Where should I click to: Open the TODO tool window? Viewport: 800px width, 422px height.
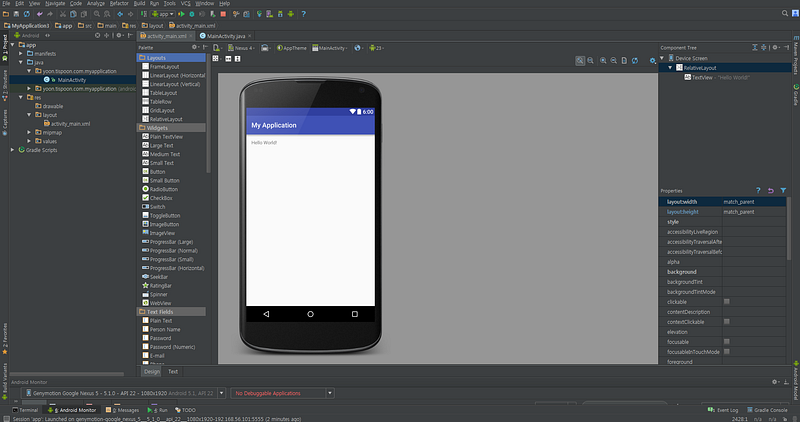click(186, 410)
